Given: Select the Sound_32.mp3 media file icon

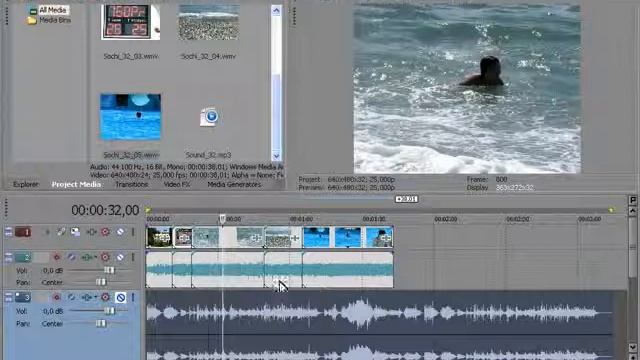Looking at the screenshot, I should [x=209, y=117].
